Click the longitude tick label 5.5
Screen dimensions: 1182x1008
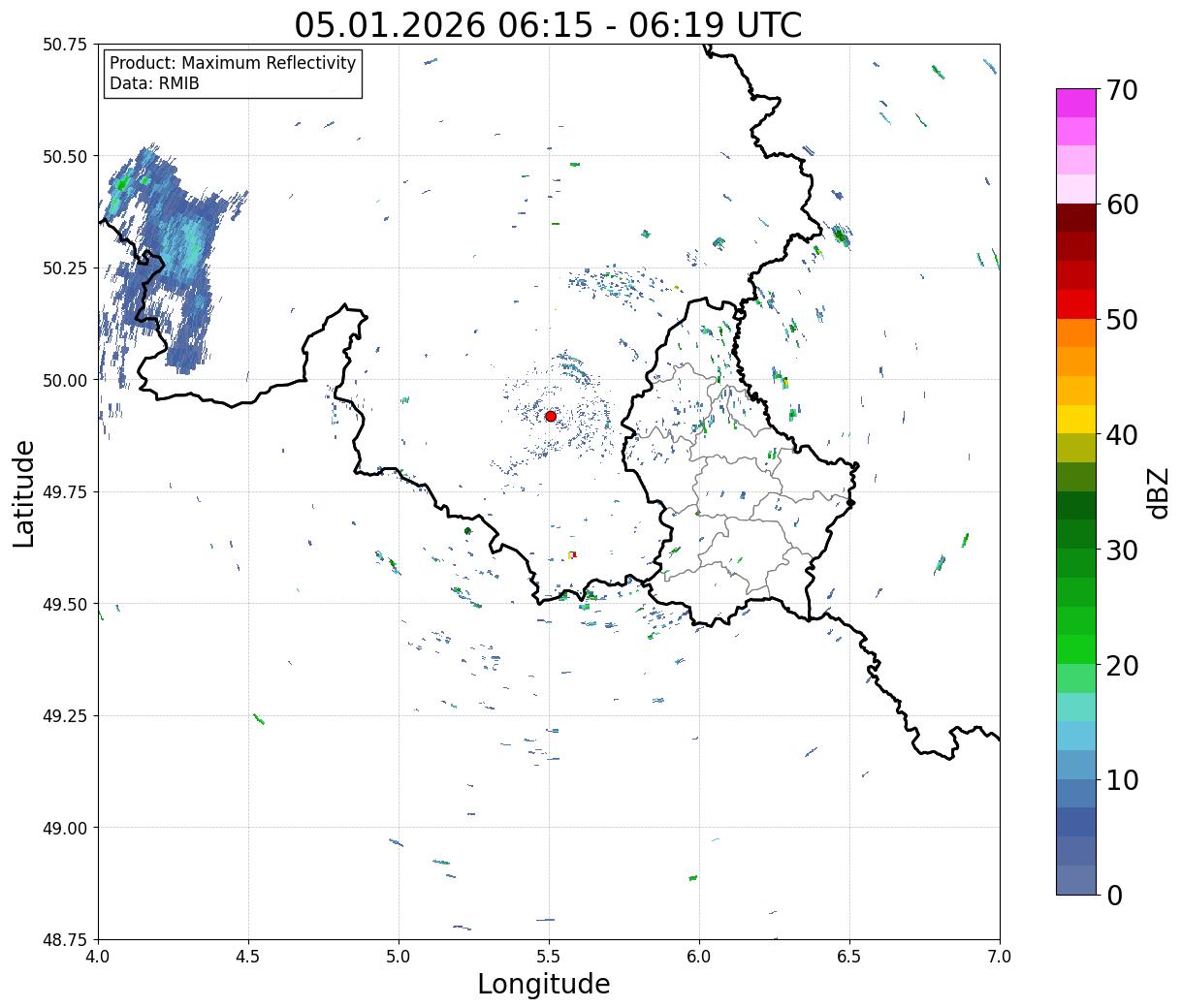[x=549, y=957]
